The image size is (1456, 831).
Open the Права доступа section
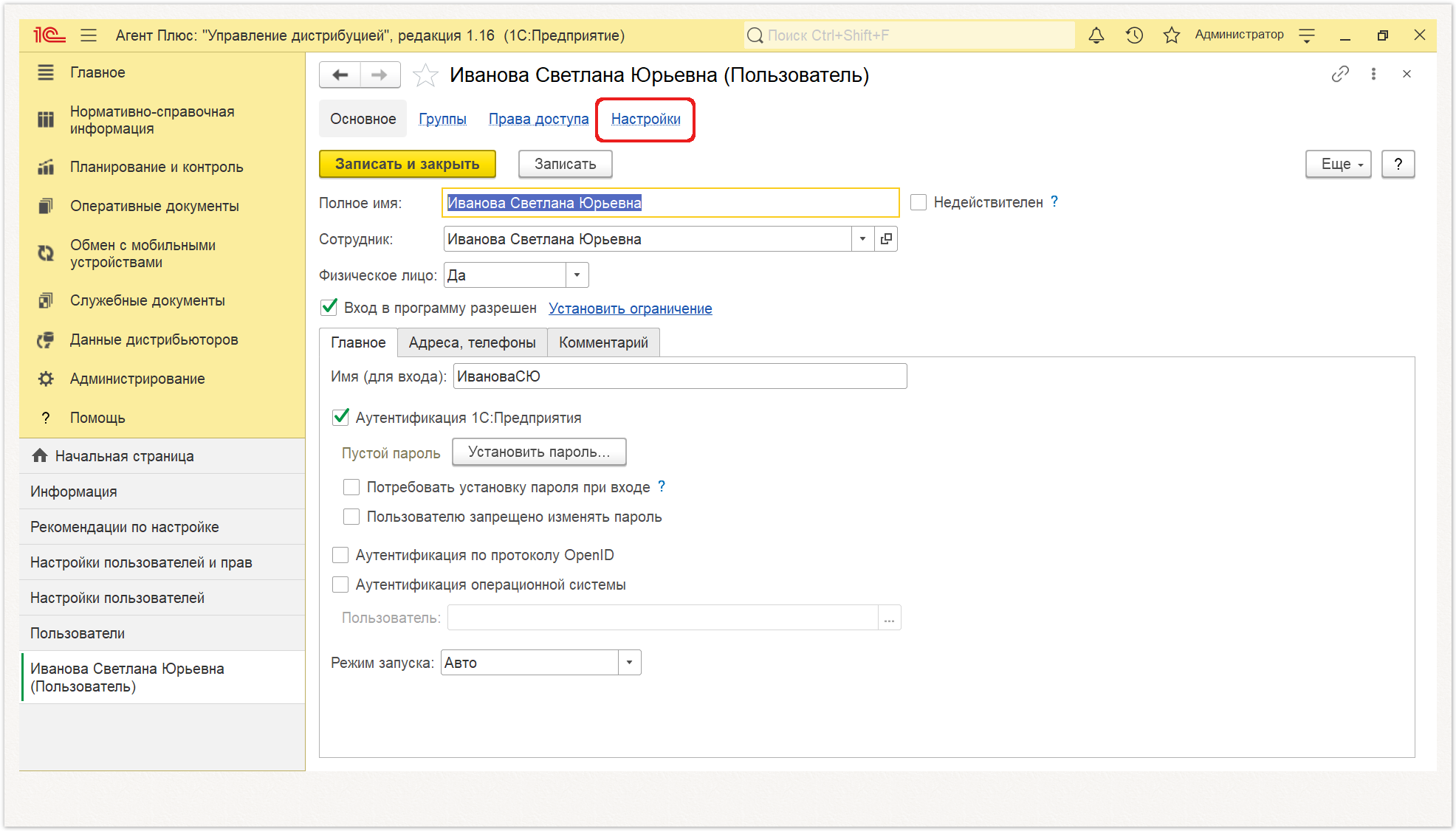point(539,119)
